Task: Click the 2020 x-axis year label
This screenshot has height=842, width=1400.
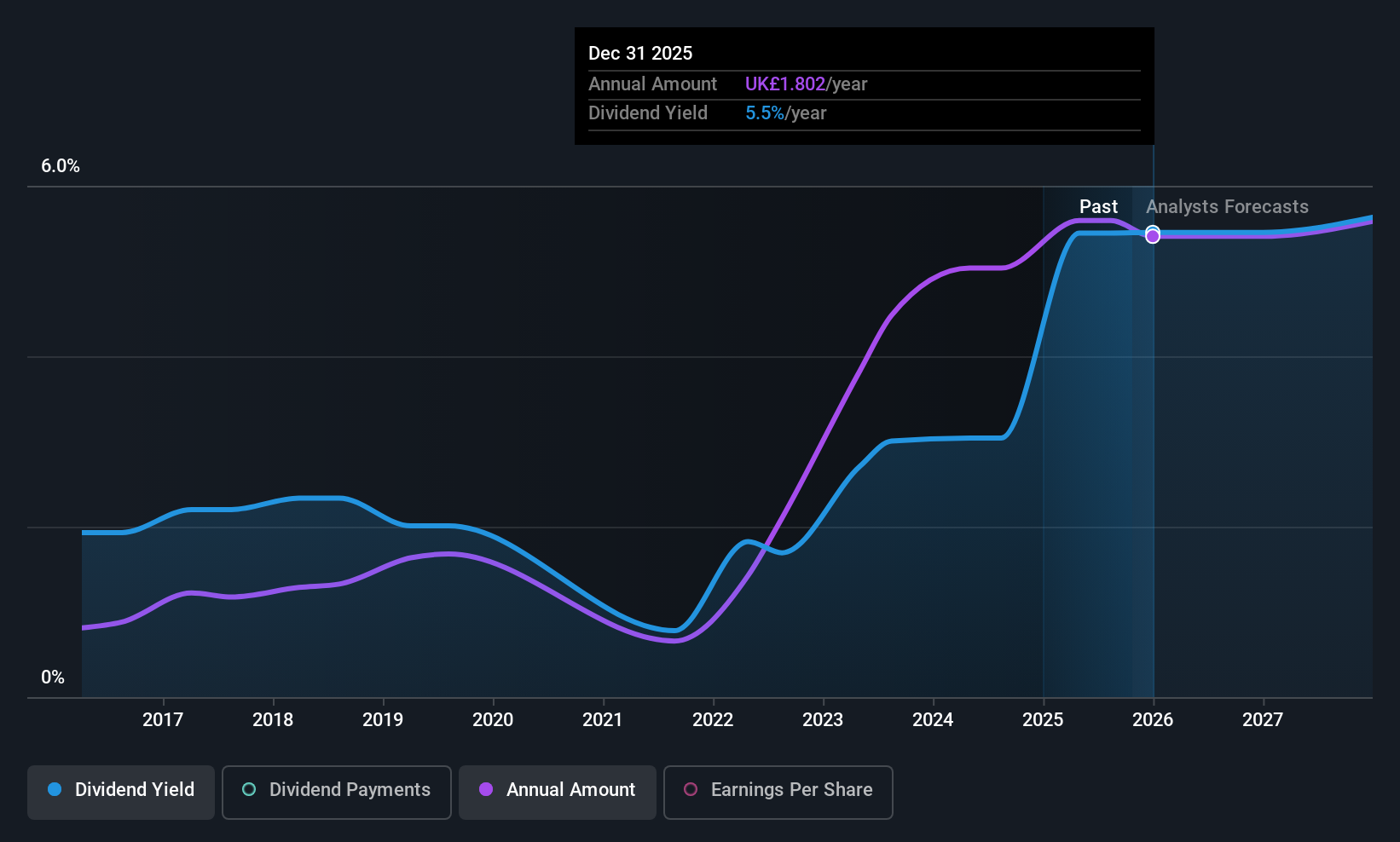Action: 493,720
